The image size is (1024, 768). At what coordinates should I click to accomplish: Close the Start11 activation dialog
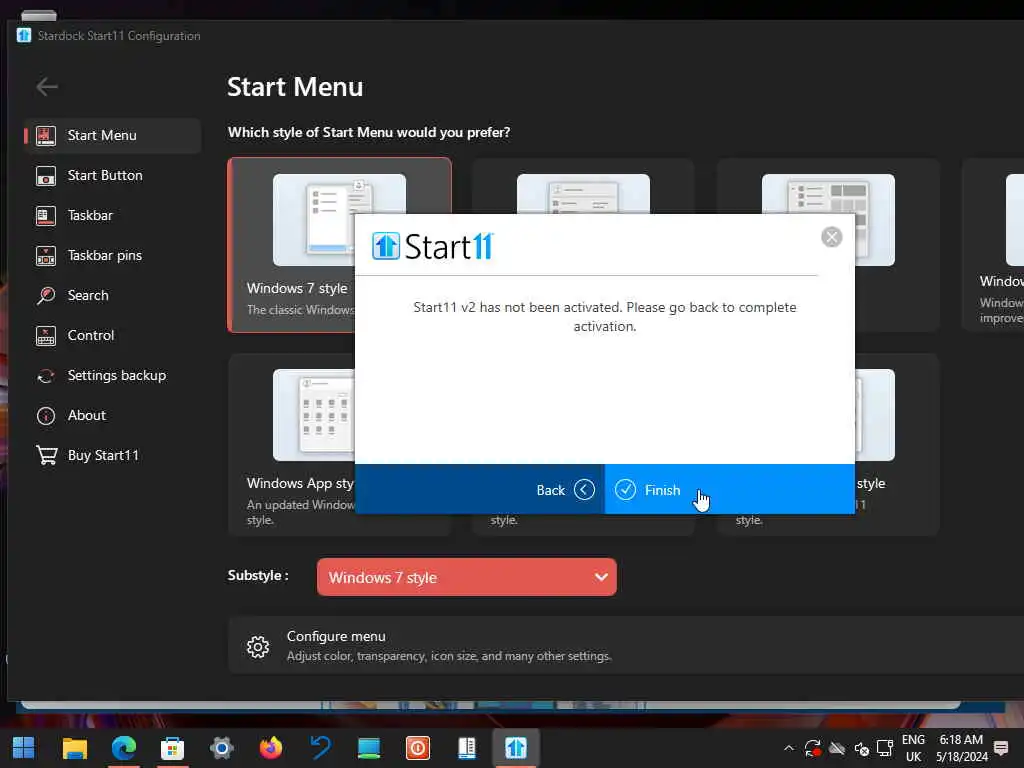pyautogui.click(x=831, y=237)
